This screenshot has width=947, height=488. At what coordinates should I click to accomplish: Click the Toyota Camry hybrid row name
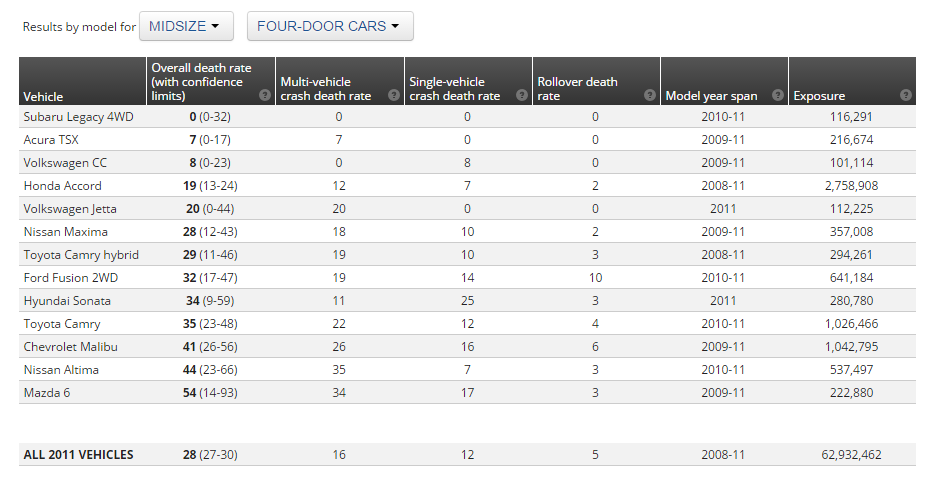pos(81,255)
